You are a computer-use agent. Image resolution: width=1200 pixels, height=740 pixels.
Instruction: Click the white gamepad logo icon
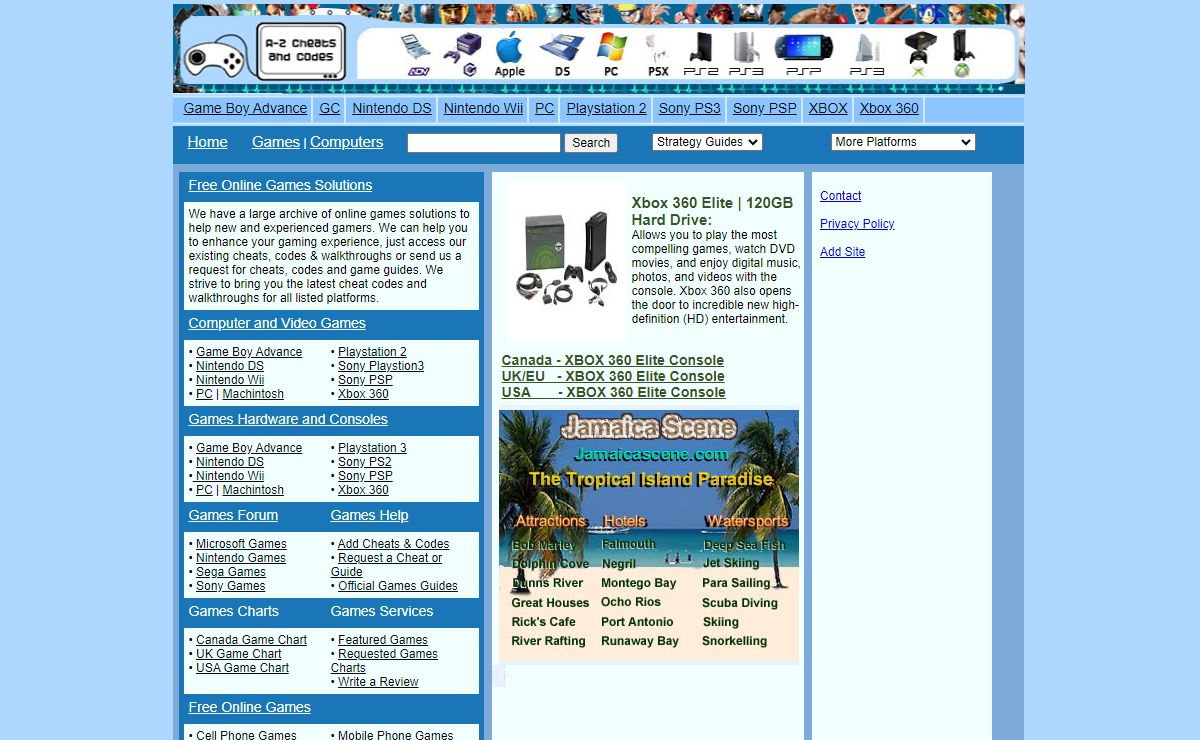[215, 56]
